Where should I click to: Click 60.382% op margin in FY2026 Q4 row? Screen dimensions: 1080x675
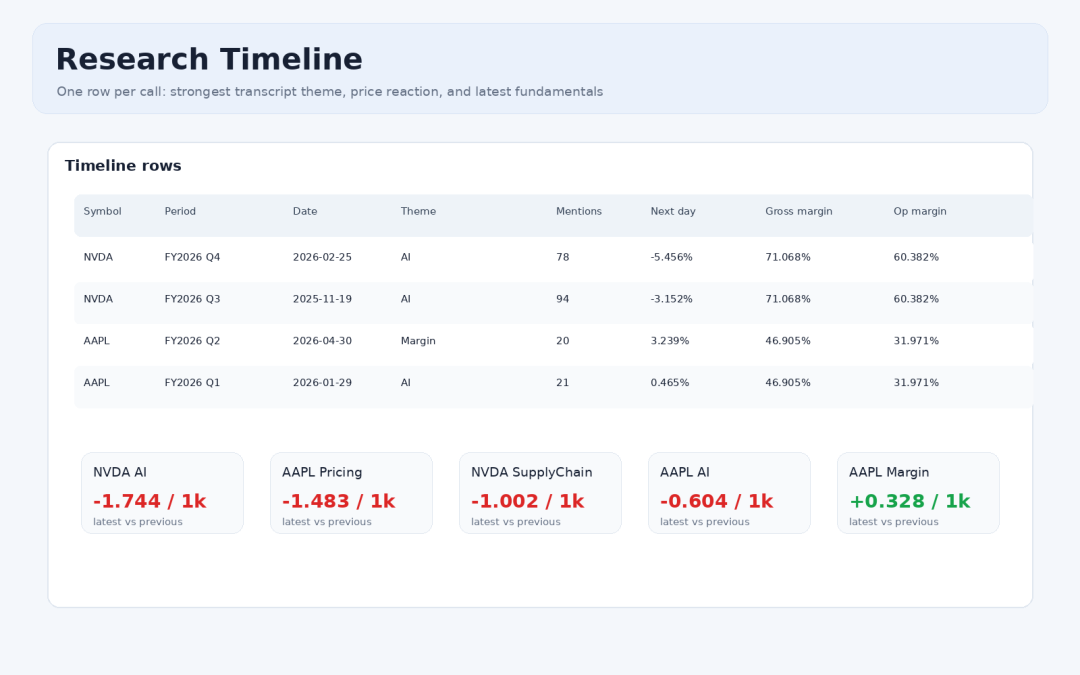(916, 257)
